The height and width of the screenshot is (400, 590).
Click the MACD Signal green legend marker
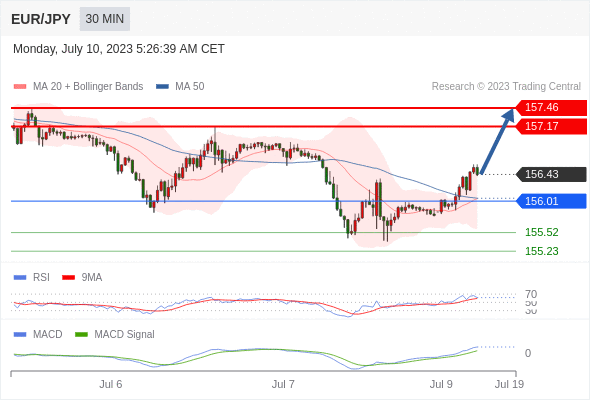pyautogui.click(x=81, y=335)
